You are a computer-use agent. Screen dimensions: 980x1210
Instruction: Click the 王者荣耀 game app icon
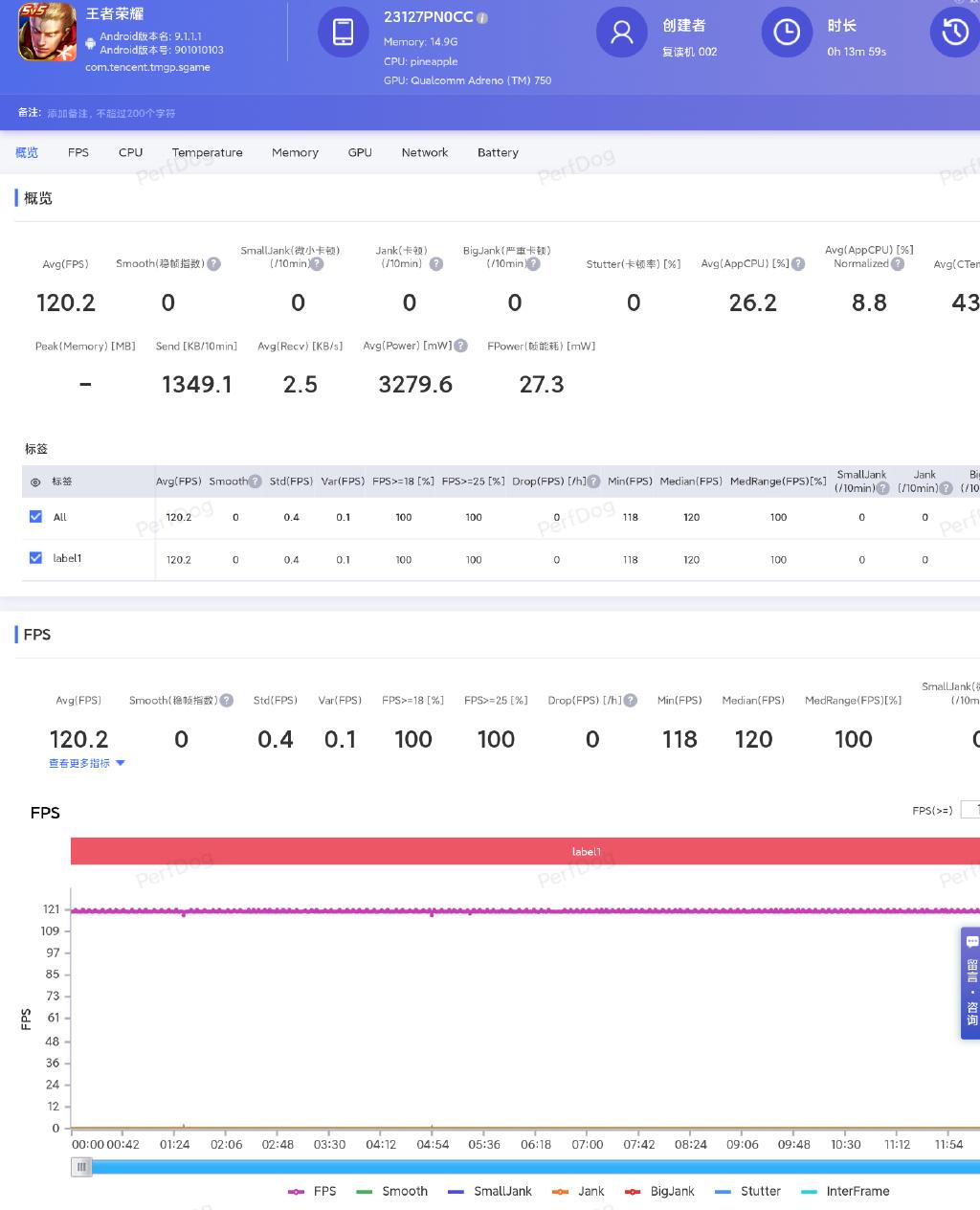47,33
